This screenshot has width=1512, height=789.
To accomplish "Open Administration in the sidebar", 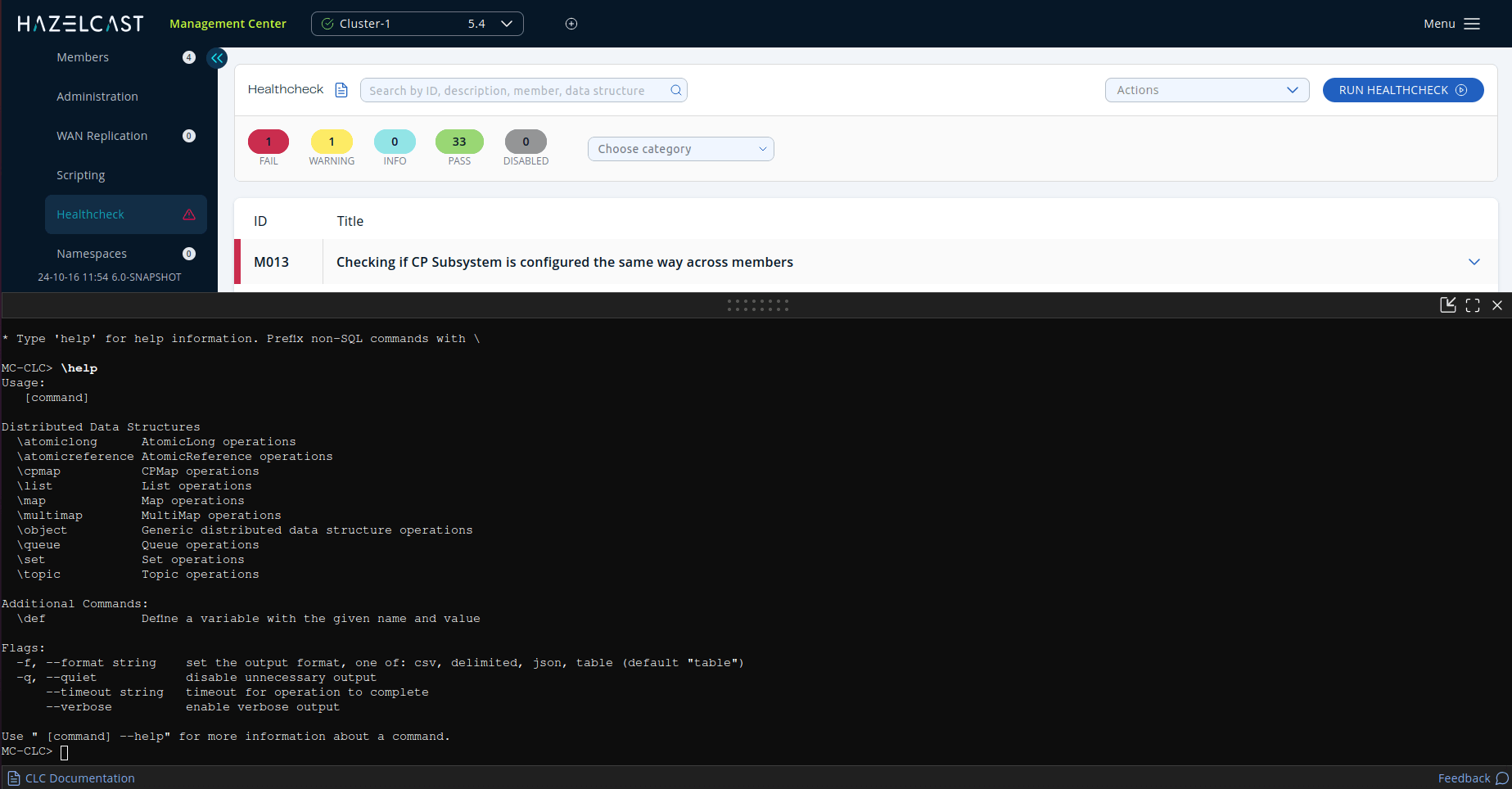I will (97, 97).
